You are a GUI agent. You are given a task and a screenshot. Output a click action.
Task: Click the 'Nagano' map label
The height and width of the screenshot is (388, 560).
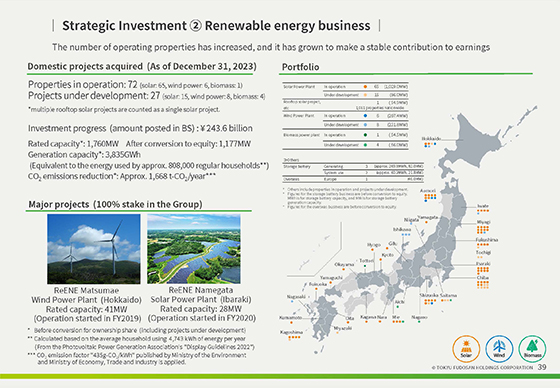click(x=419, y=317)
